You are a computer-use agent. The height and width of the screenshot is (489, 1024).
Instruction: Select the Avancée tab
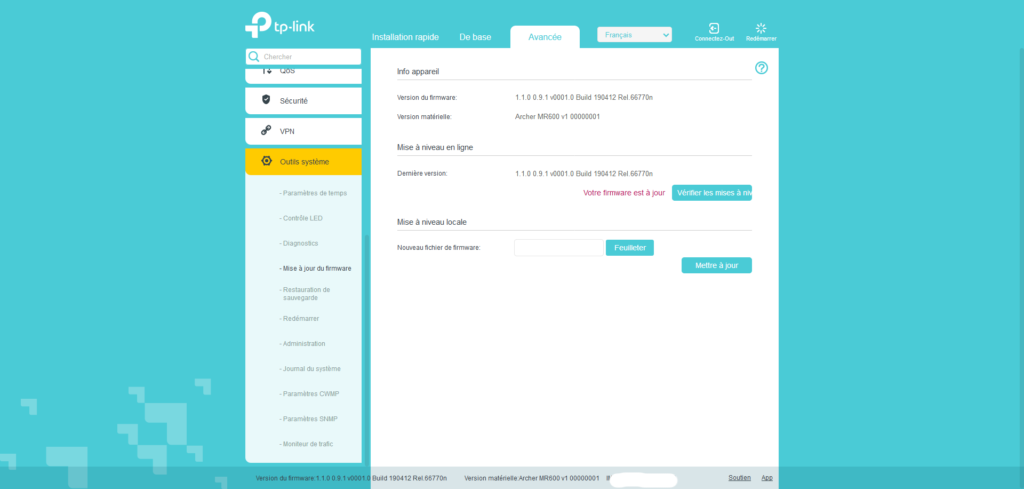click(x=544, y=37)
